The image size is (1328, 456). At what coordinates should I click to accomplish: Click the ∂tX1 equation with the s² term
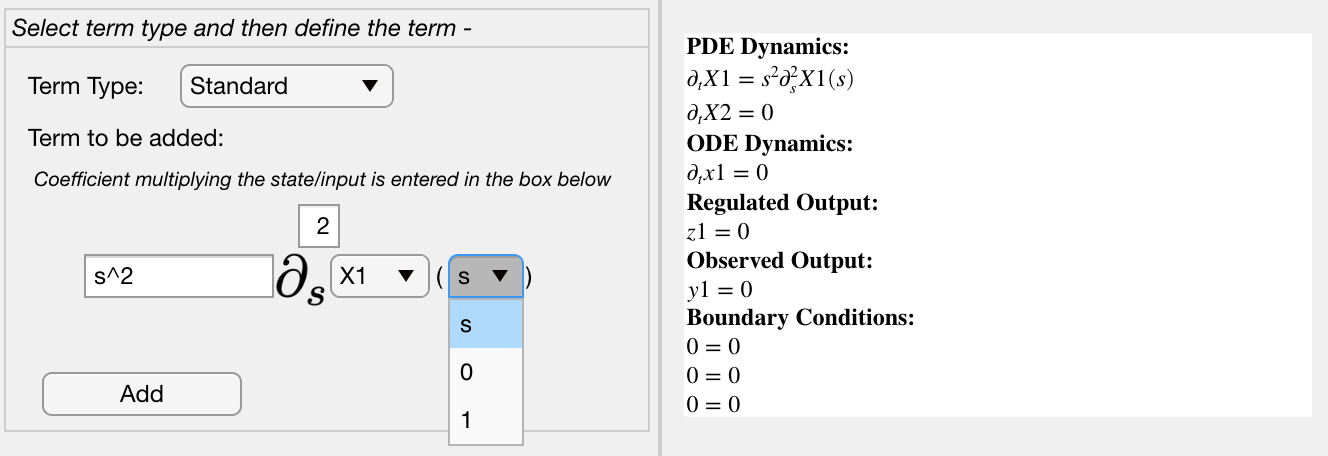click(x=770, y=79)
